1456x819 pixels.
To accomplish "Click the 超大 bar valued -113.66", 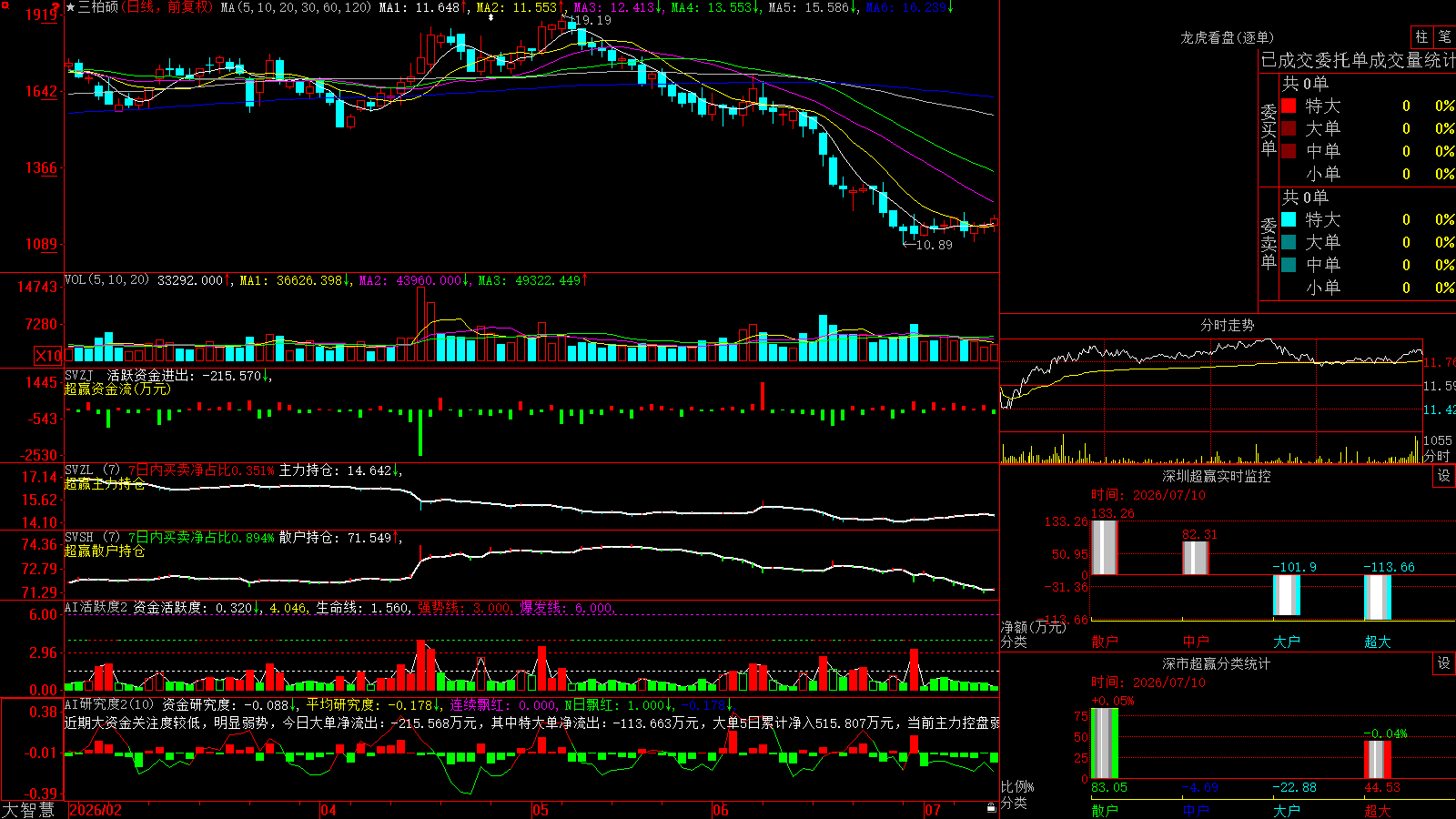I will [x=1378, y=598].
